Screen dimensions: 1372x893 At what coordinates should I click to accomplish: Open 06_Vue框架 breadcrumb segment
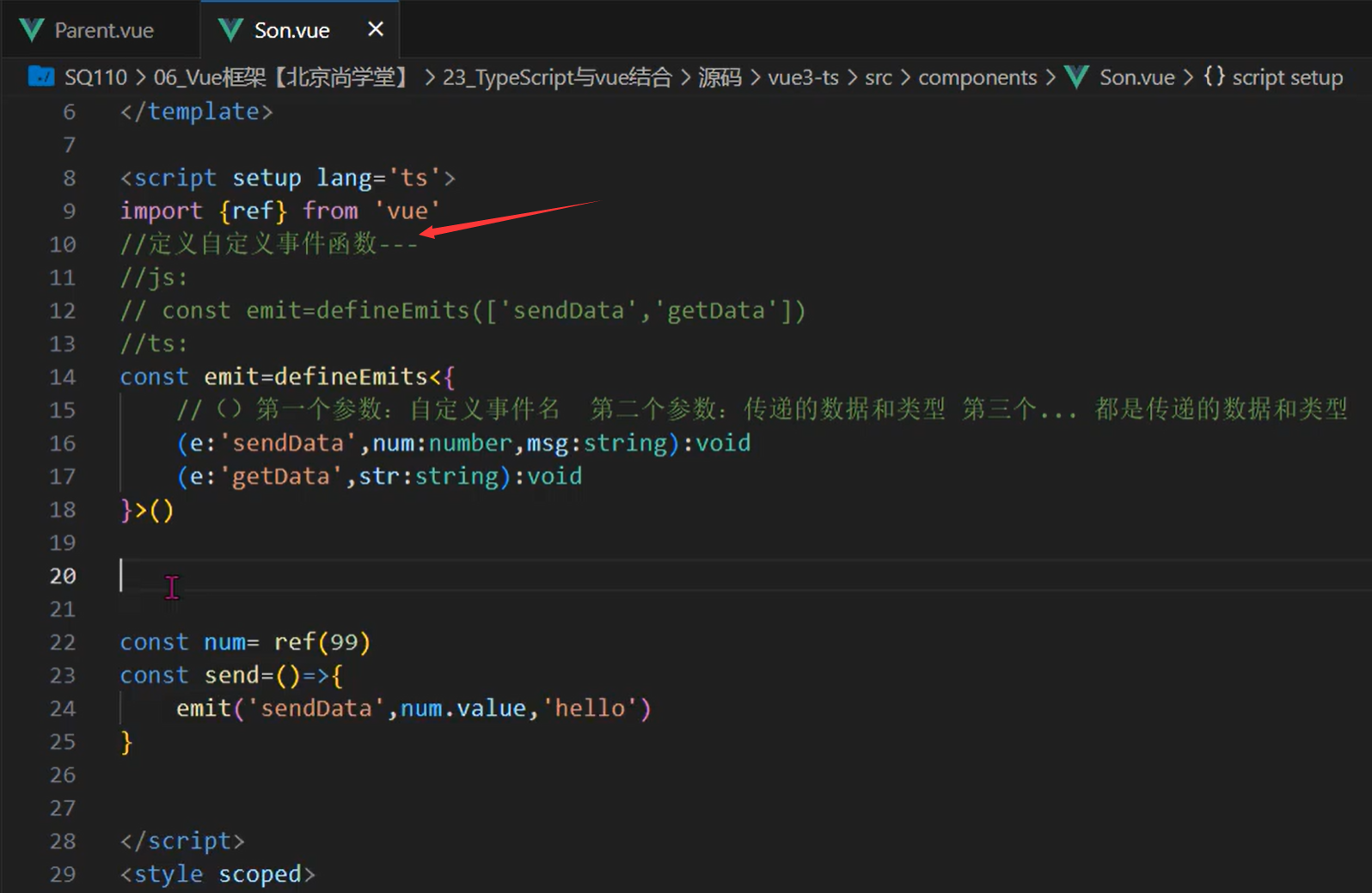click(283, 77)
